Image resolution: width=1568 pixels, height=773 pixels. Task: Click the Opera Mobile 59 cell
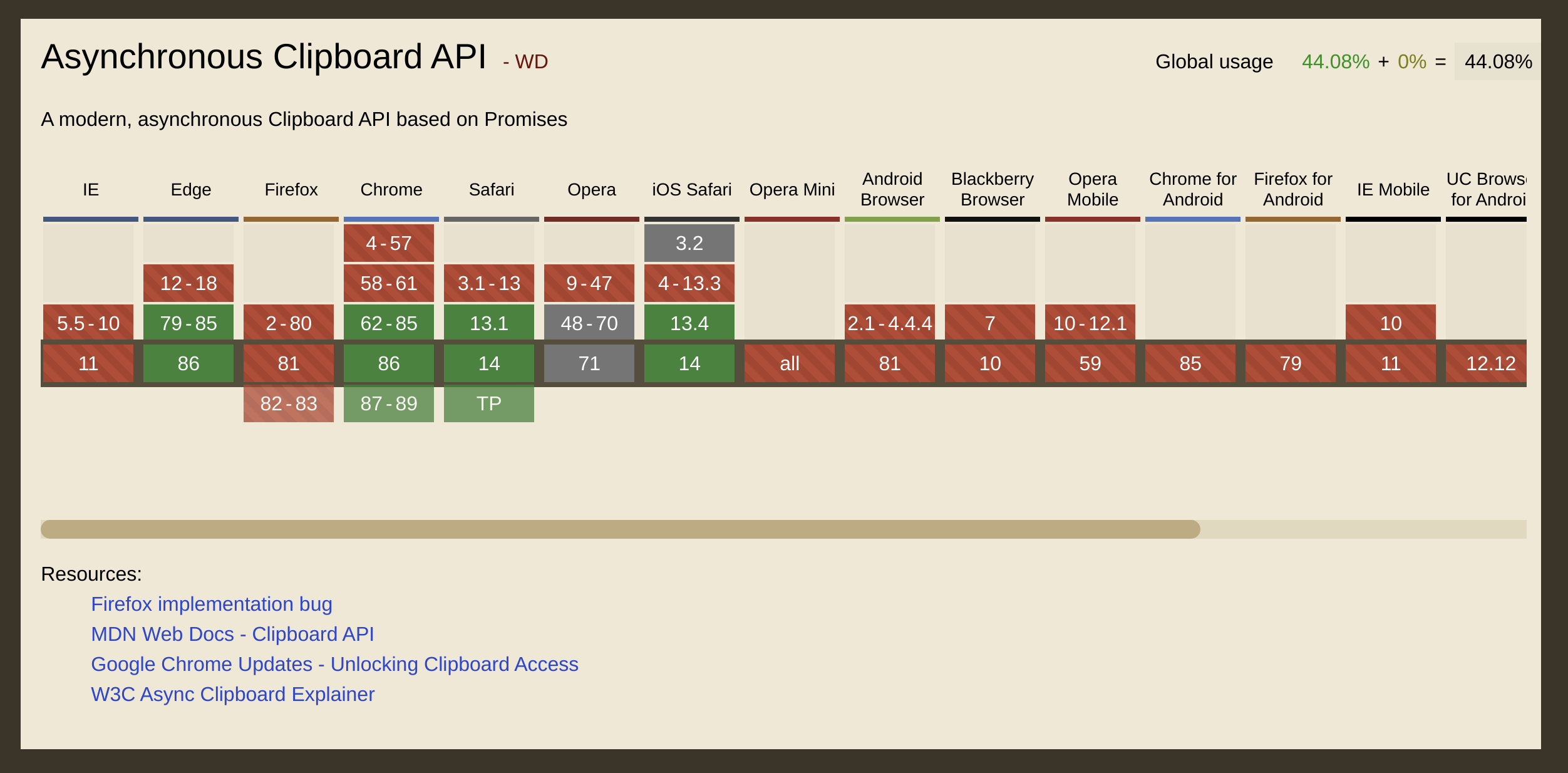click(1090, 363)
